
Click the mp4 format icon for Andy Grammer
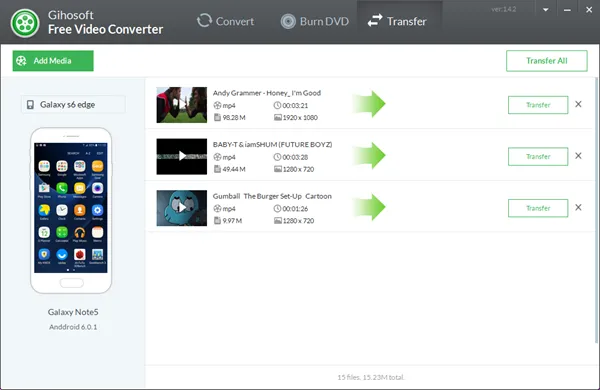(x=217, y=105)
